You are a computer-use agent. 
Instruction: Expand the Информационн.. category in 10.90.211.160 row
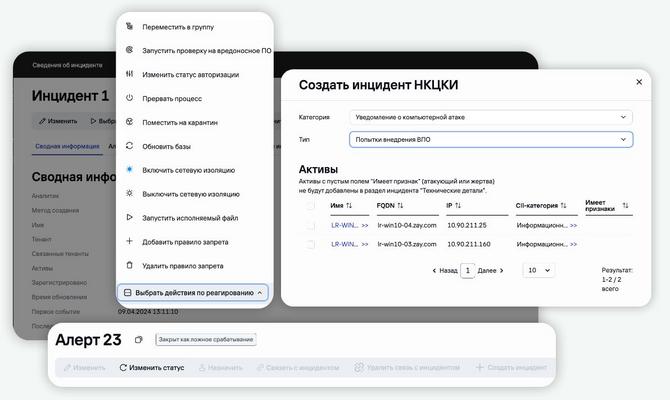pyautogui.click(x=573, y=244)
